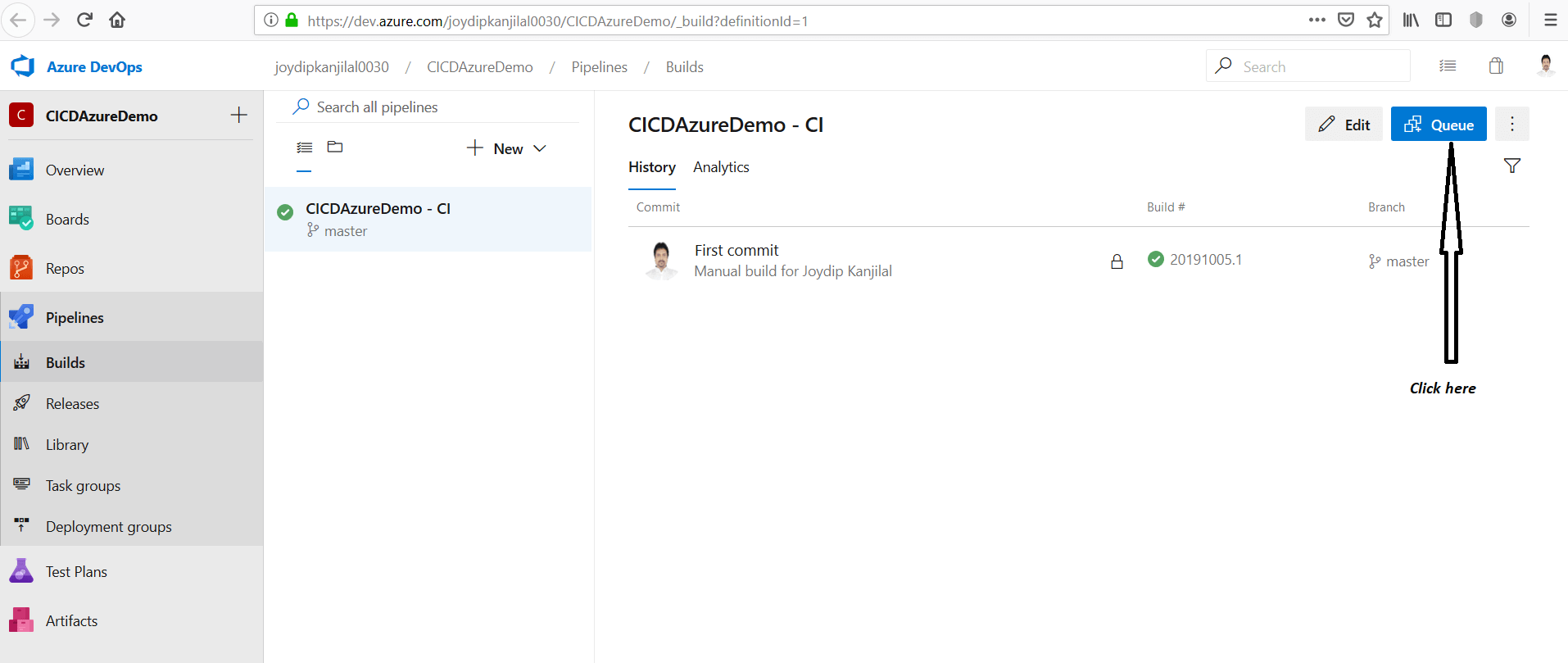
Task: Open Test Plans in the sidebar
Action: [x=131, y=571]
